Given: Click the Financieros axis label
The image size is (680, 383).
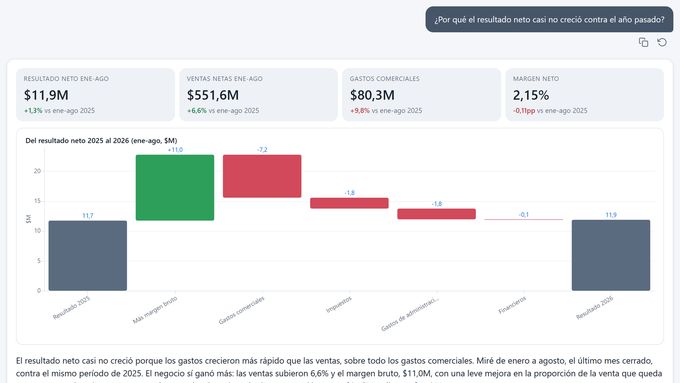Looking at the screenshot, I should point(512,305).
